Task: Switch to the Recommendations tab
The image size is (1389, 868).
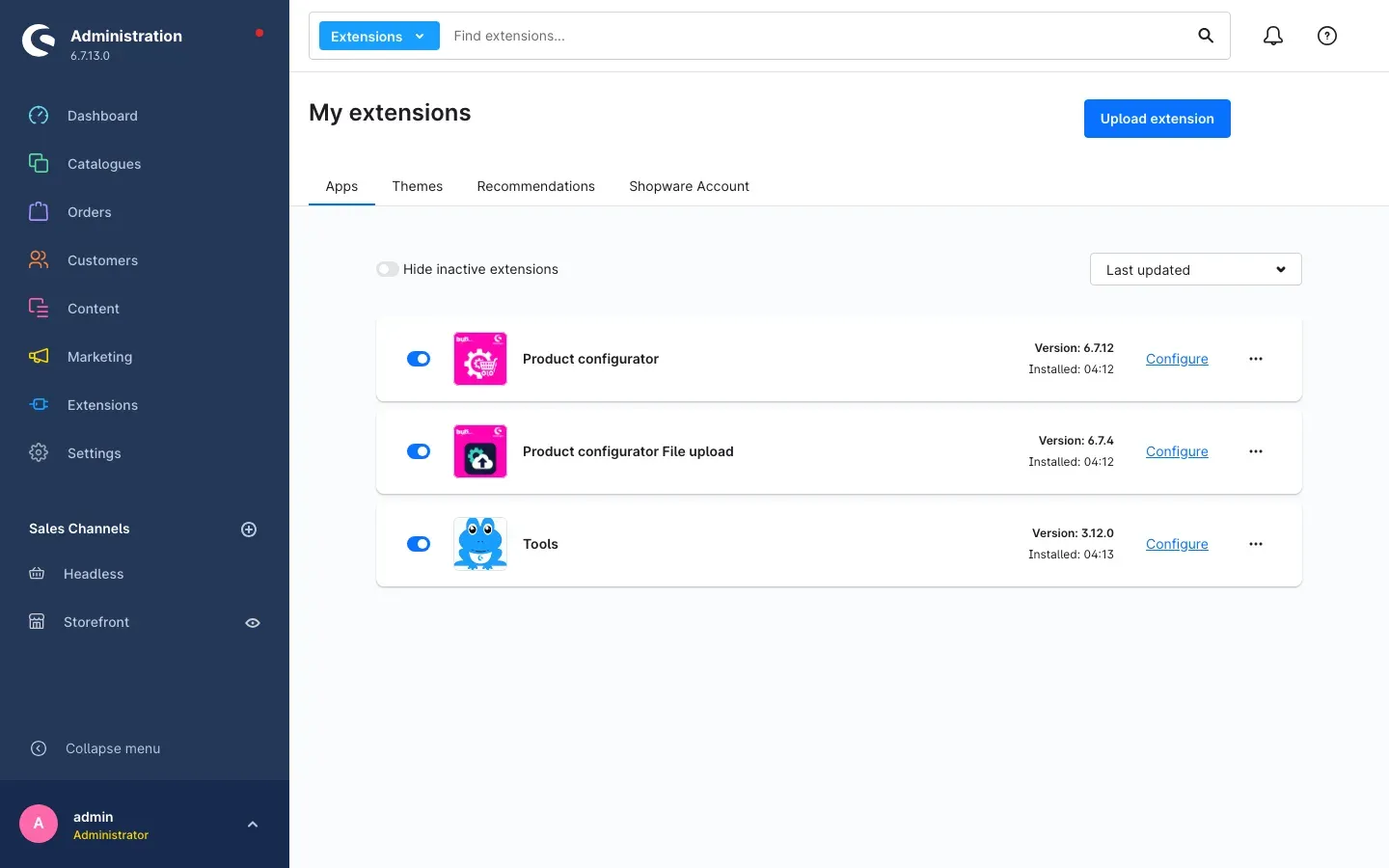Action: point(536,186)
